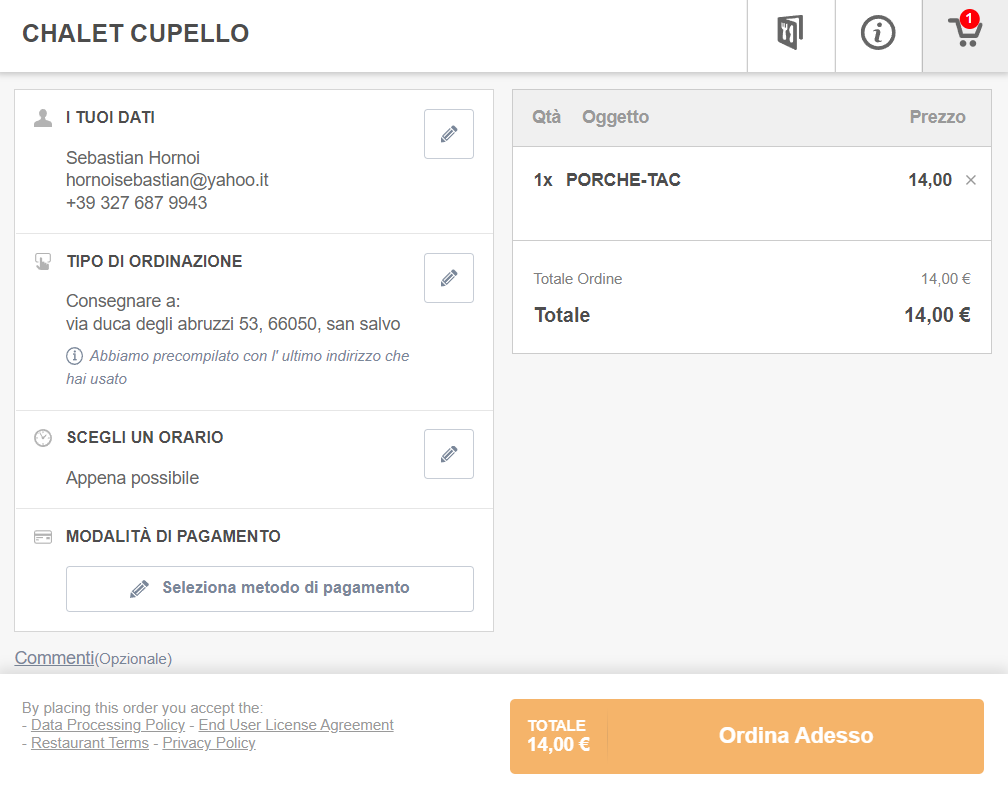The image size is (1008, 794).
Task: Click the CHALET CUPELLO restaurant title
Action: (136, 33)
